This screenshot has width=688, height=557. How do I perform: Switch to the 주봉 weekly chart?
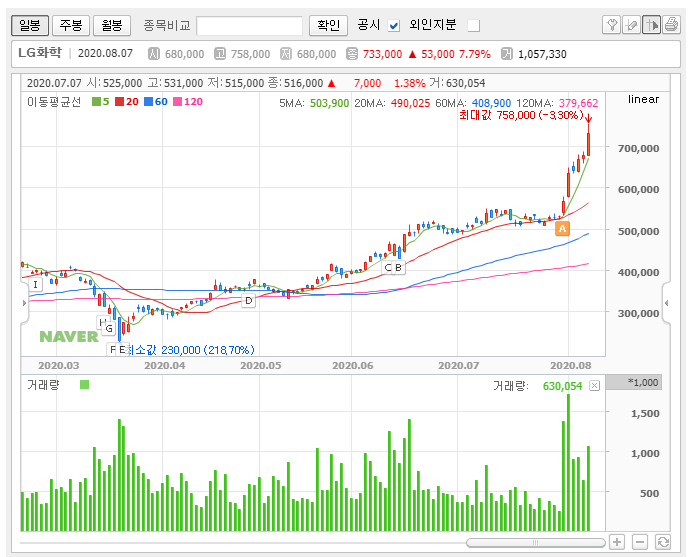pyautogui.click(x=71, y=25)
